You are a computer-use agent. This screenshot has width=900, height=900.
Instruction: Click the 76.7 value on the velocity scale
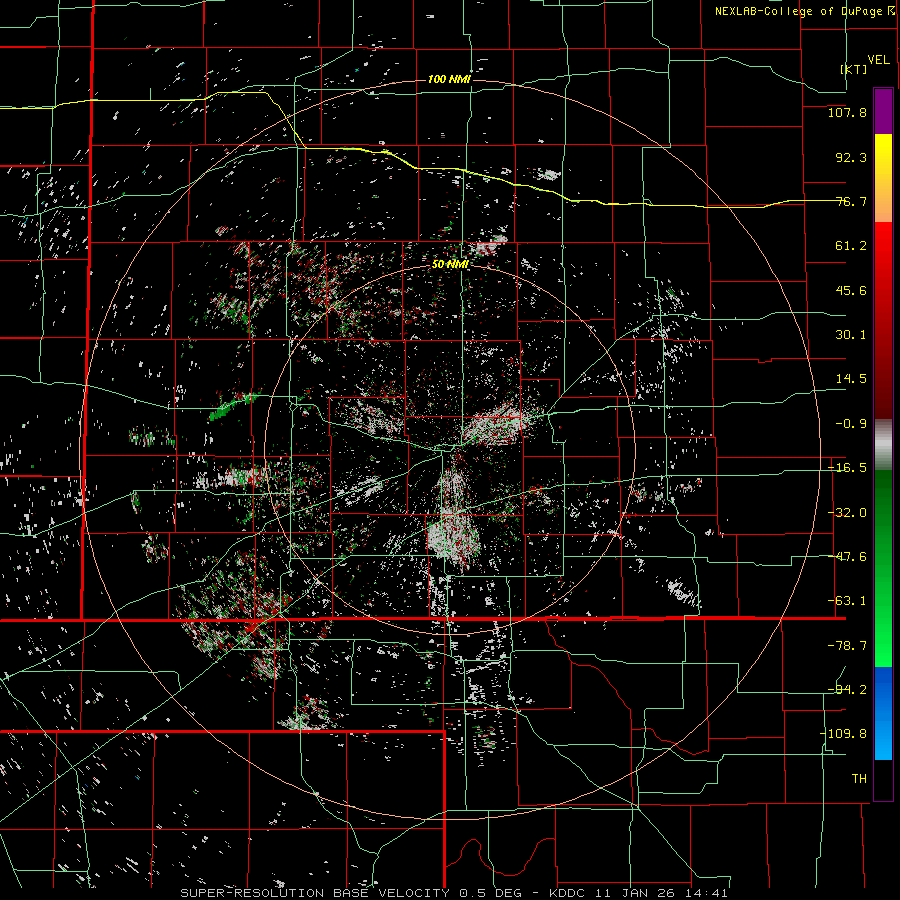click(x=851, y=201)
